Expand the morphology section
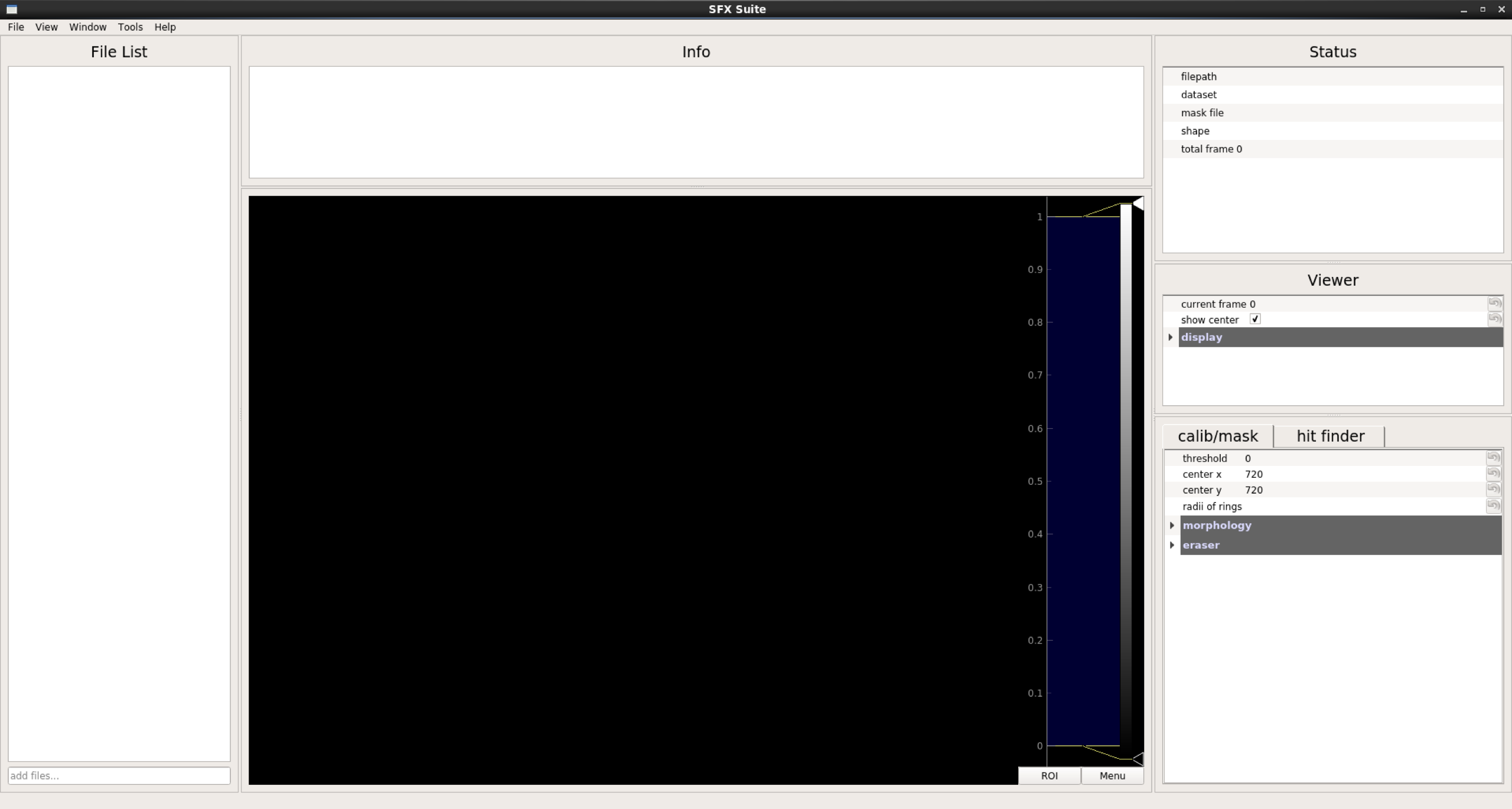1512x809 pixels. (1172, 524)
